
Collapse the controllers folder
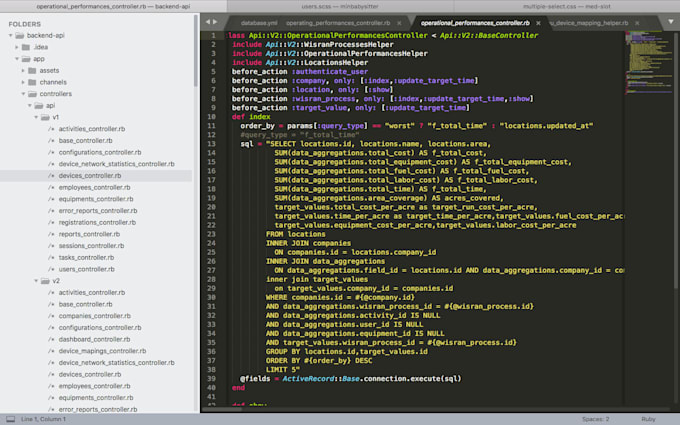[x=24, y=94]
